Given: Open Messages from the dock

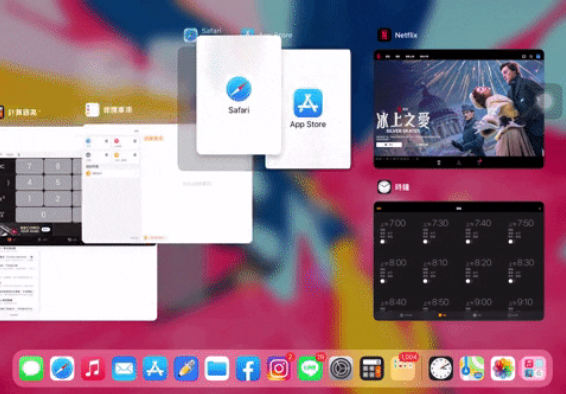Looking at the screenshot, I should pyautogui.click(x=31, y=368).
